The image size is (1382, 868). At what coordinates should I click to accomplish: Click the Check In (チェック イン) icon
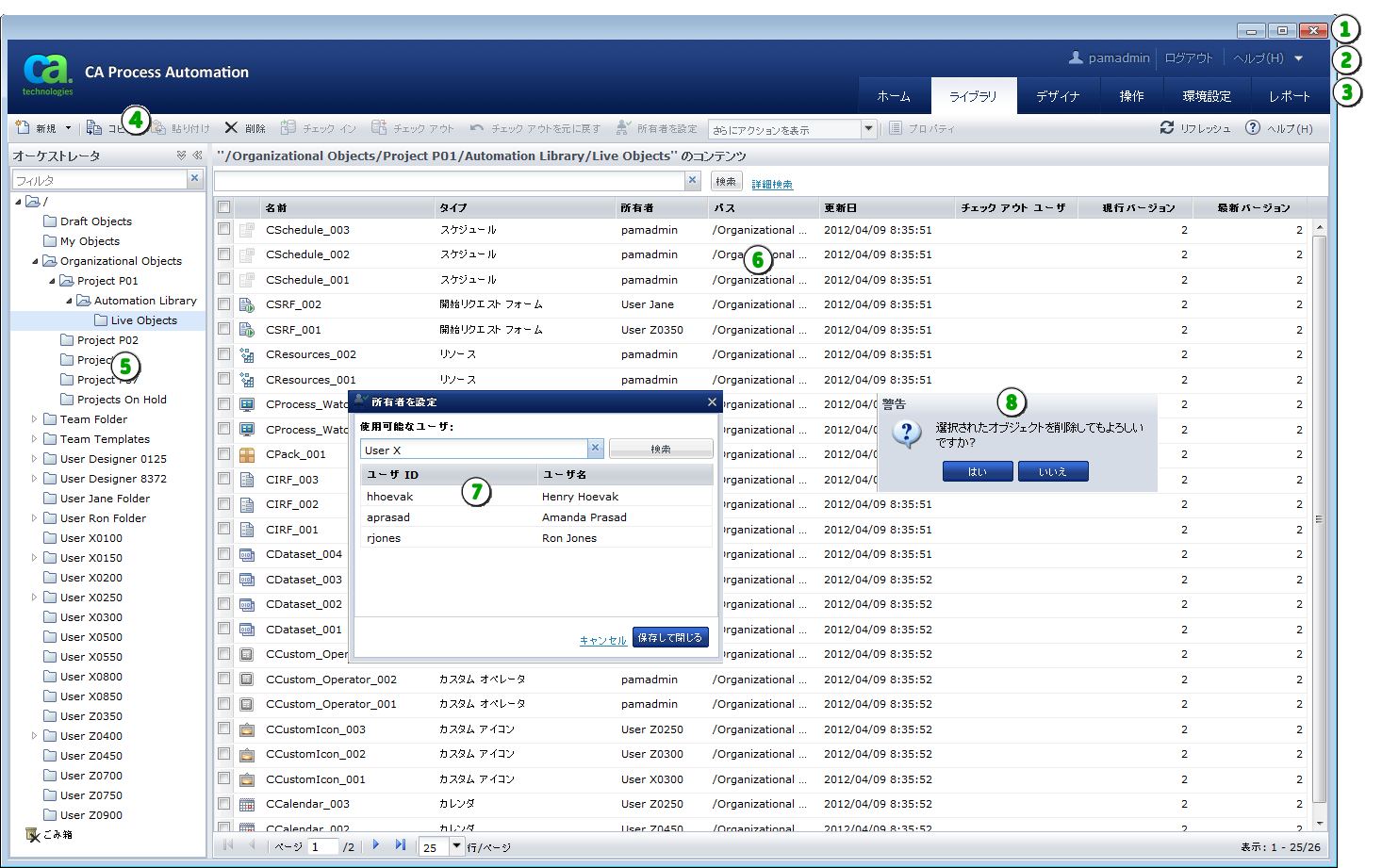coord(288,128)
